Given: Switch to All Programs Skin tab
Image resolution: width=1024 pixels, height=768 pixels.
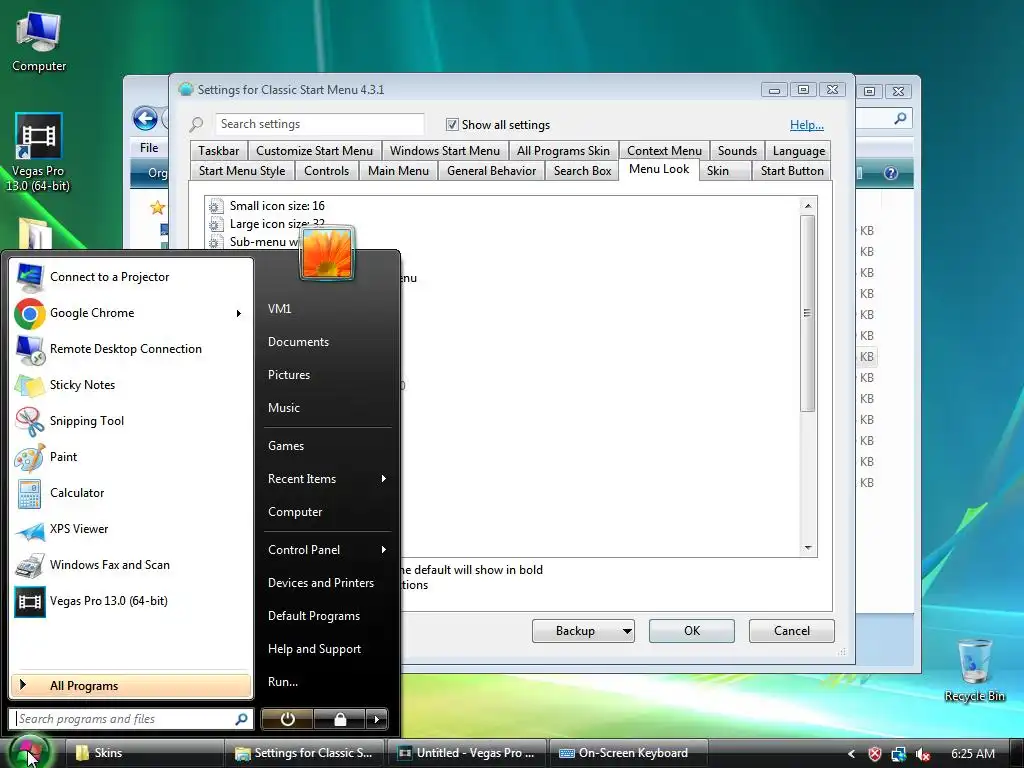Looking at the screenshot, I should [x=564, y=151].
